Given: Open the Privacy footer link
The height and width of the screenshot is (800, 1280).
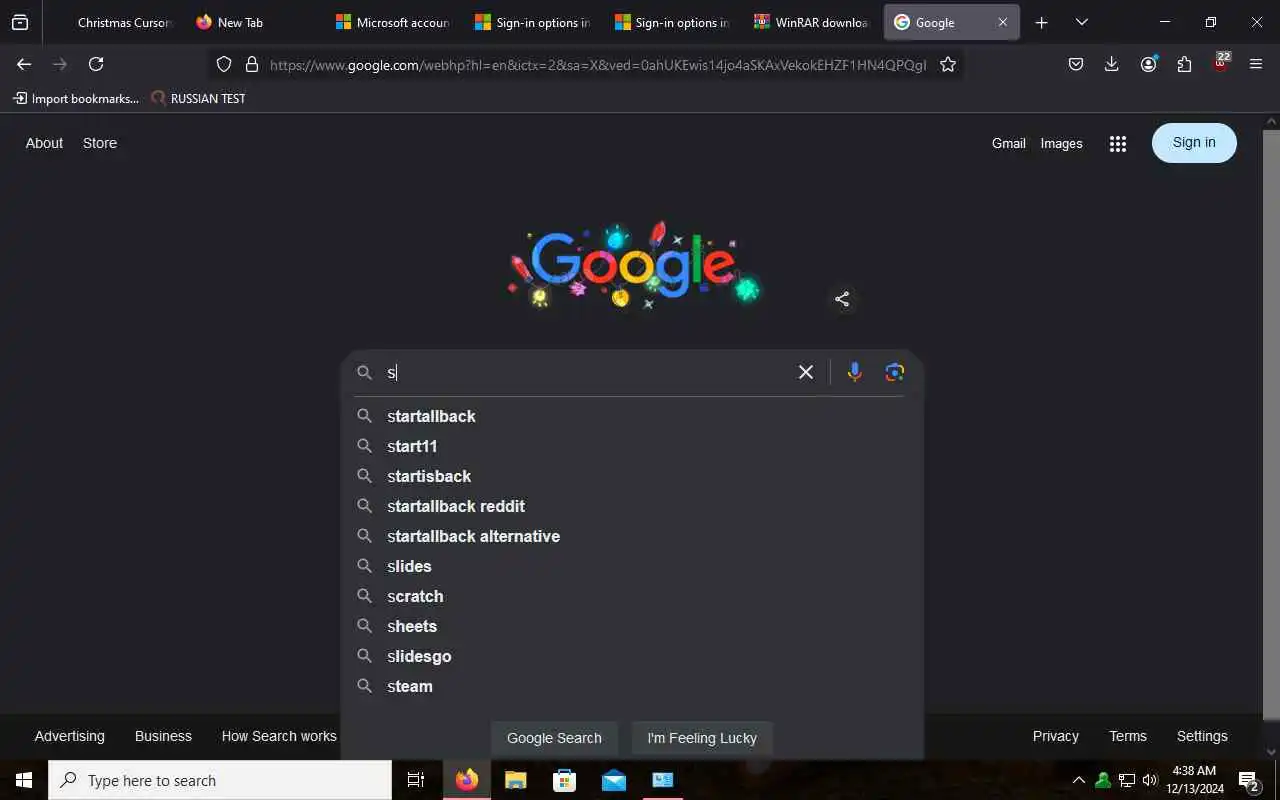Looking at the screenshot, I should pos(1055,736).
